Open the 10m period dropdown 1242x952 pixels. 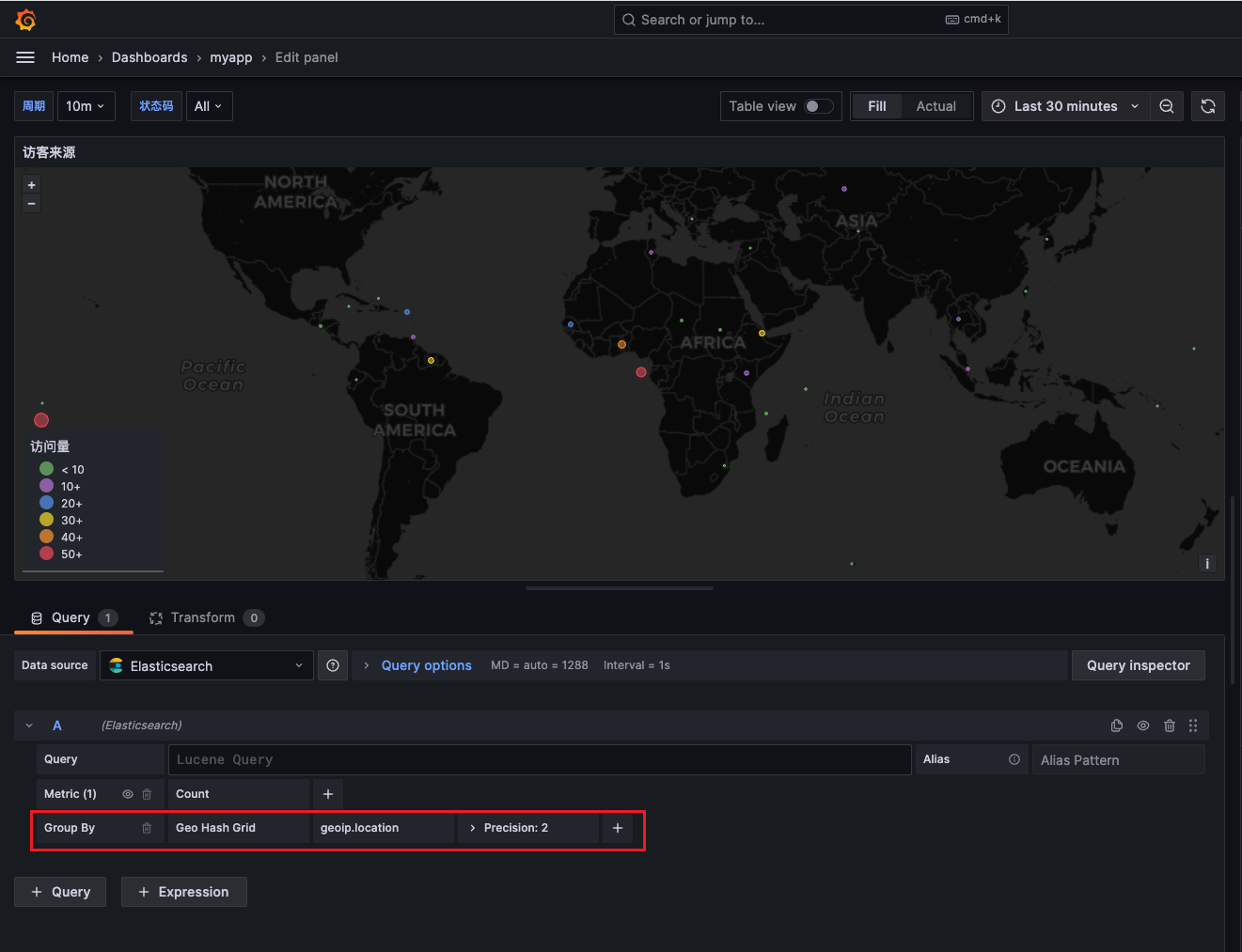(x=86, y=106)
